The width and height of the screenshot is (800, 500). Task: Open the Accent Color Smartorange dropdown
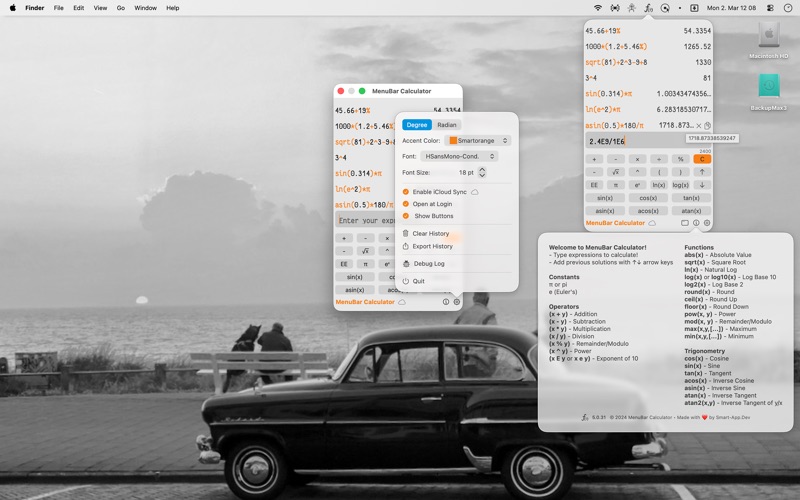[478, 140]
